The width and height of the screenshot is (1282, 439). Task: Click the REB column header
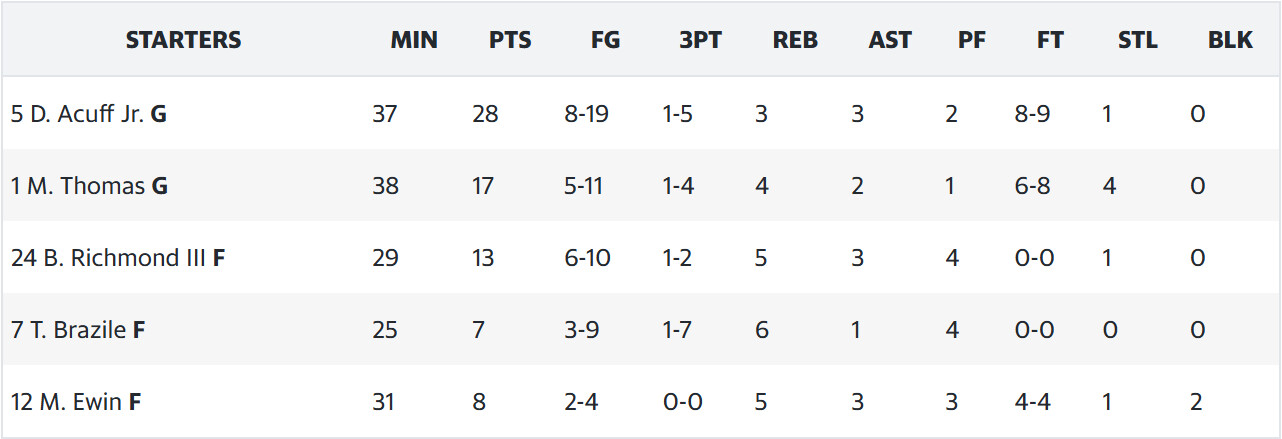point(795,40)
